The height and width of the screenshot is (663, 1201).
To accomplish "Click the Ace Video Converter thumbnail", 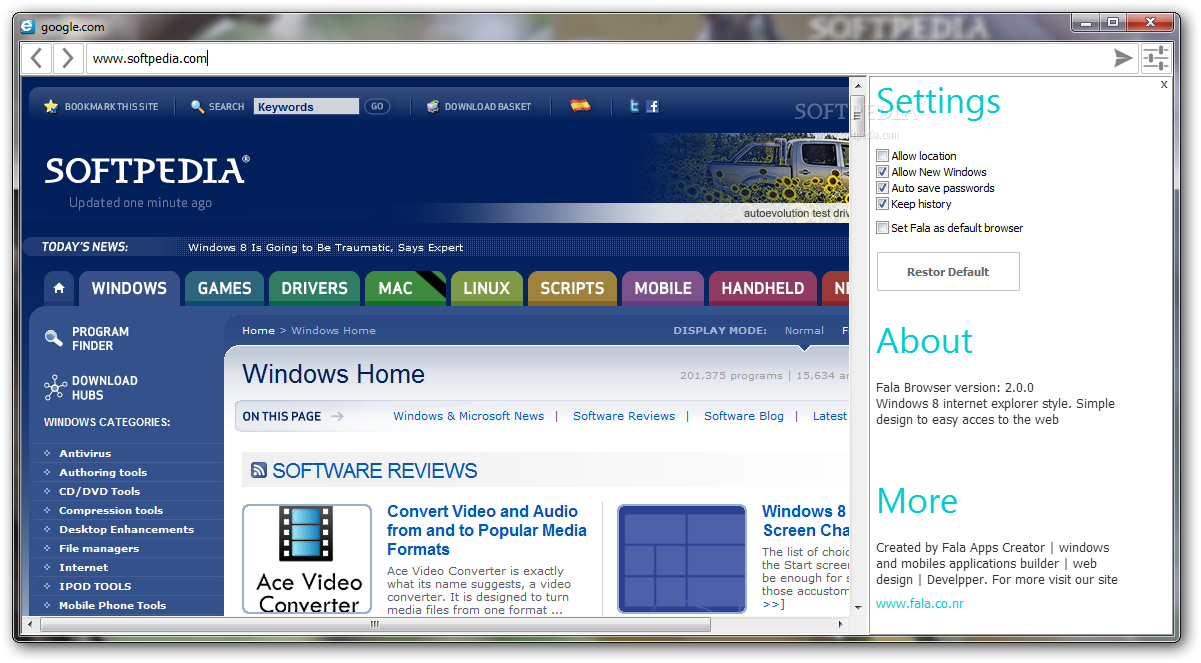I will (307, 559).
